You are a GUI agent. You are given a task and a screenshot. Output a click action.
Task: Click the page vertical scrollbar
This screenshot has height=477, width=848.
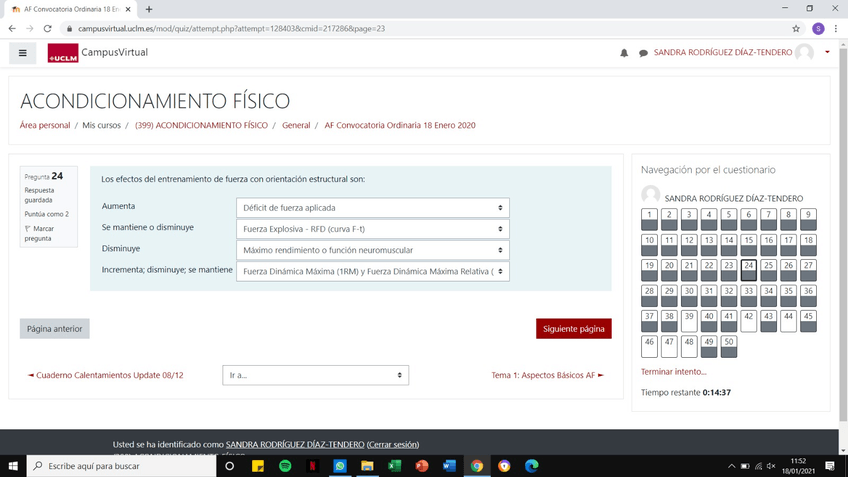pyautogui.click(x=843, y=235)
